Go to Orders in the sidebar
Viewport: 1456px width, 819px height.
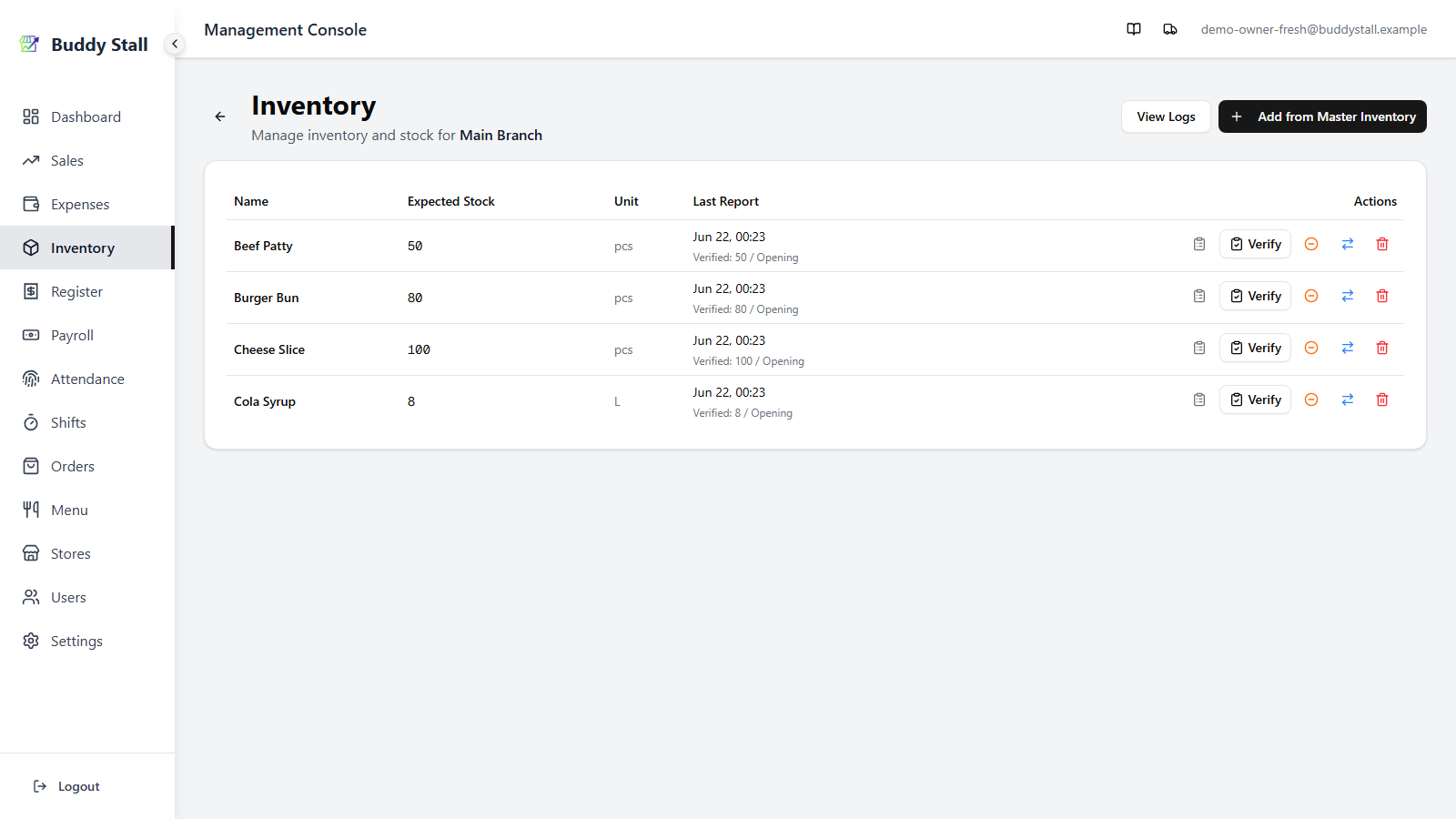pyautogui.click(x=87, y=466)
